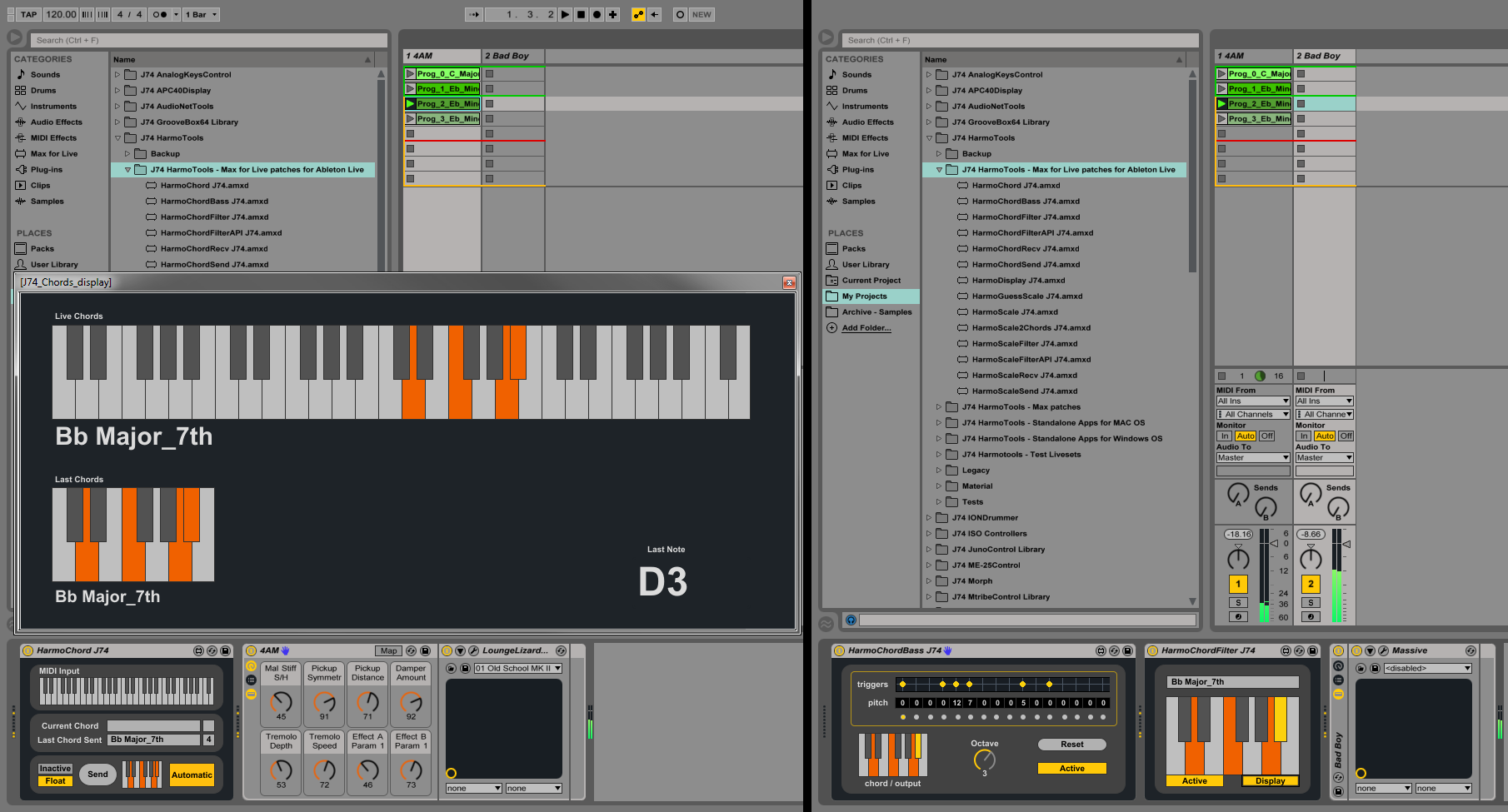Click the Add Folder link

coord(866,328)
